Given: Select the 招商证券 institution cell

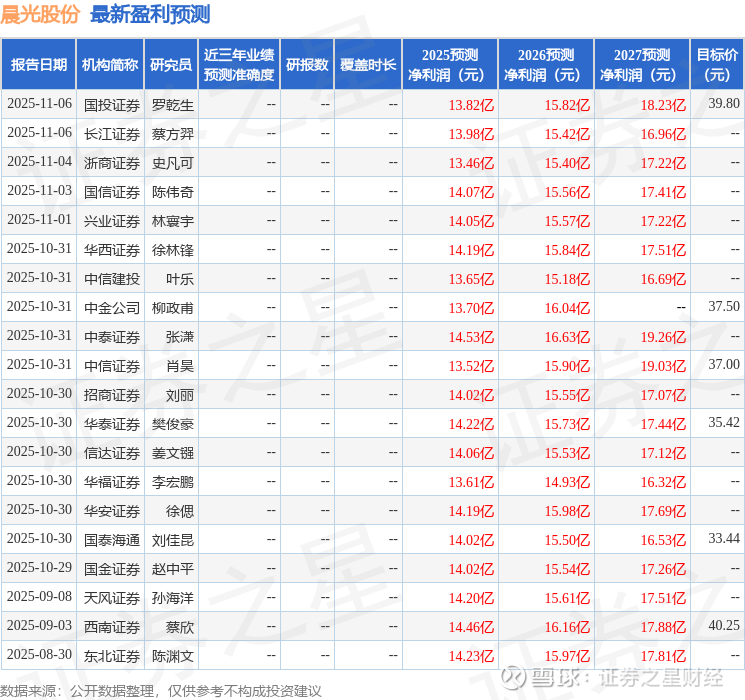Looking at the screenshot, I should tap(112, 395).
